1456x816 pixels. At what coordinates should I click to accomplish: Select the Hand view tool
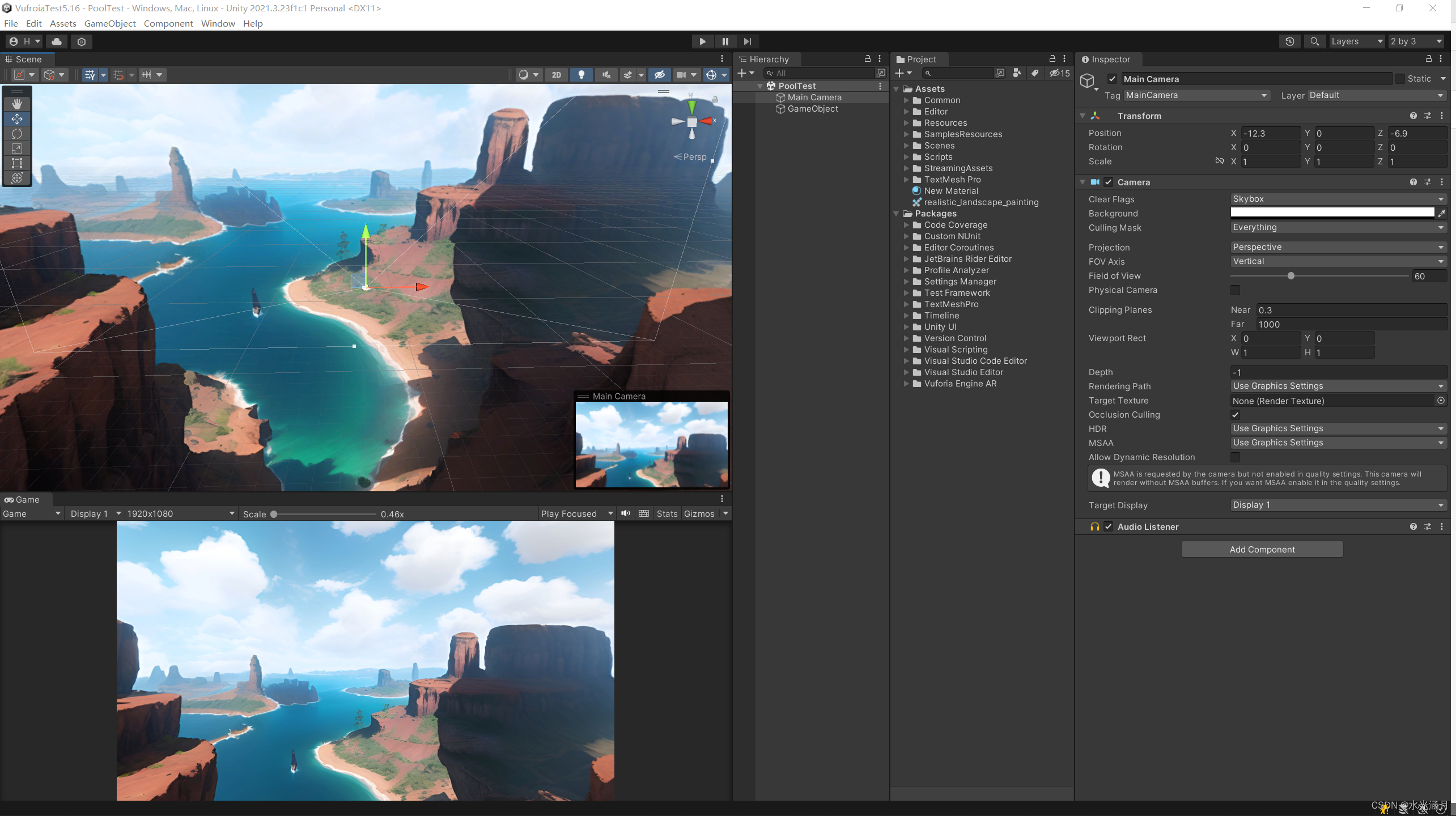click(x=17, y=104)
